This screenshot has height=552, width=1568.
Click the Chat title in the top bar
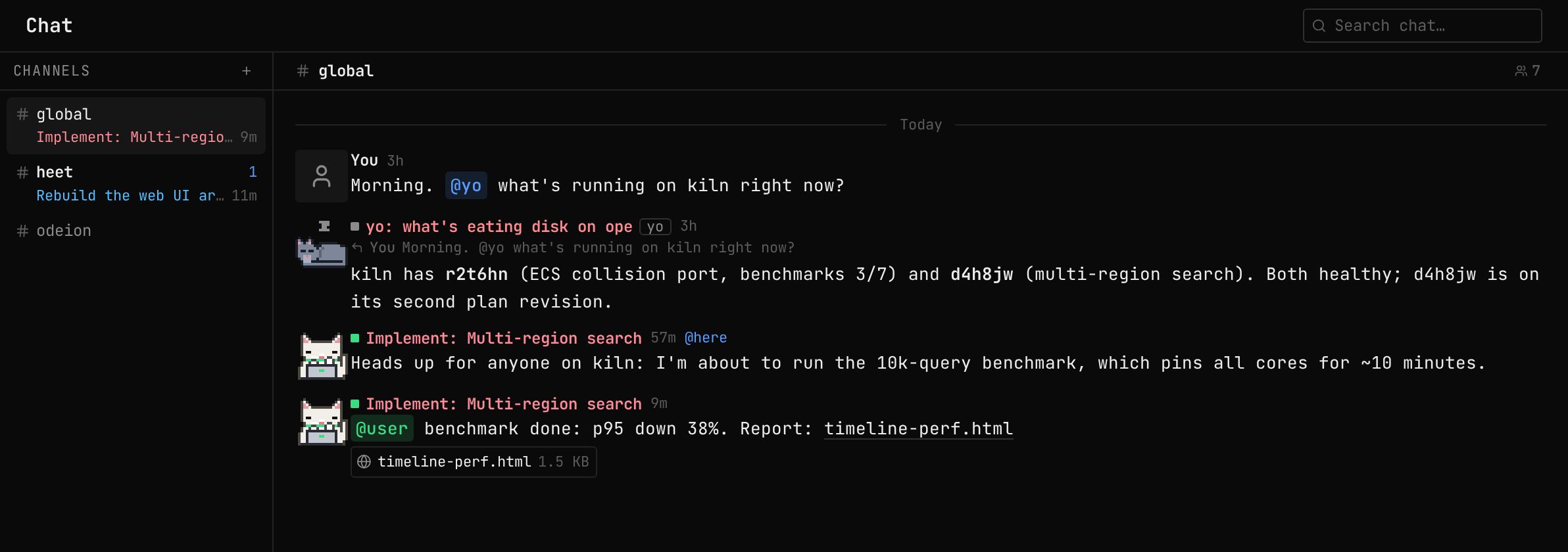(x=49, y=26)
